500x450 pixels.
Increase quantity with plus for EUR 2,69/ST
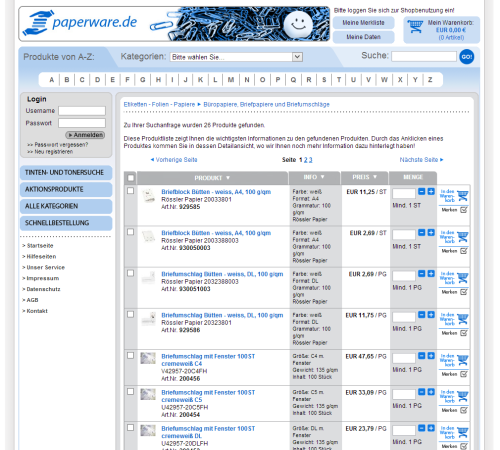point(431,232)
